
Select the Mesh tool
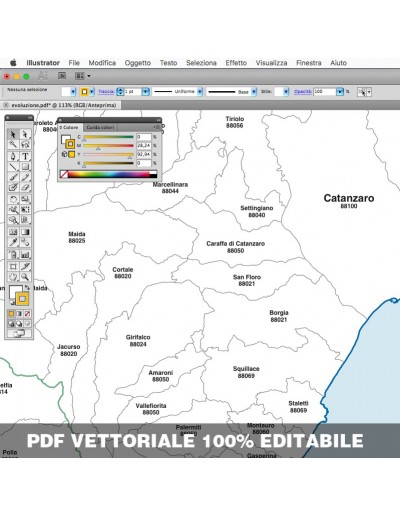[x=13, y=232]
